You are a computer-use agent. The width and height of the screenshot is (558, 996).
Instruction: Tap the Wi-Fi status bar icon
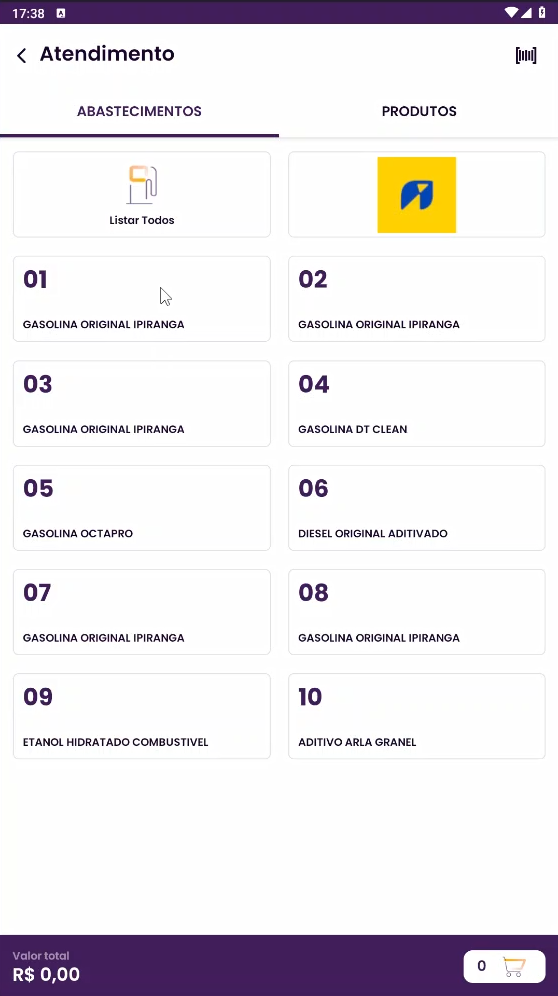click(512, 12)
